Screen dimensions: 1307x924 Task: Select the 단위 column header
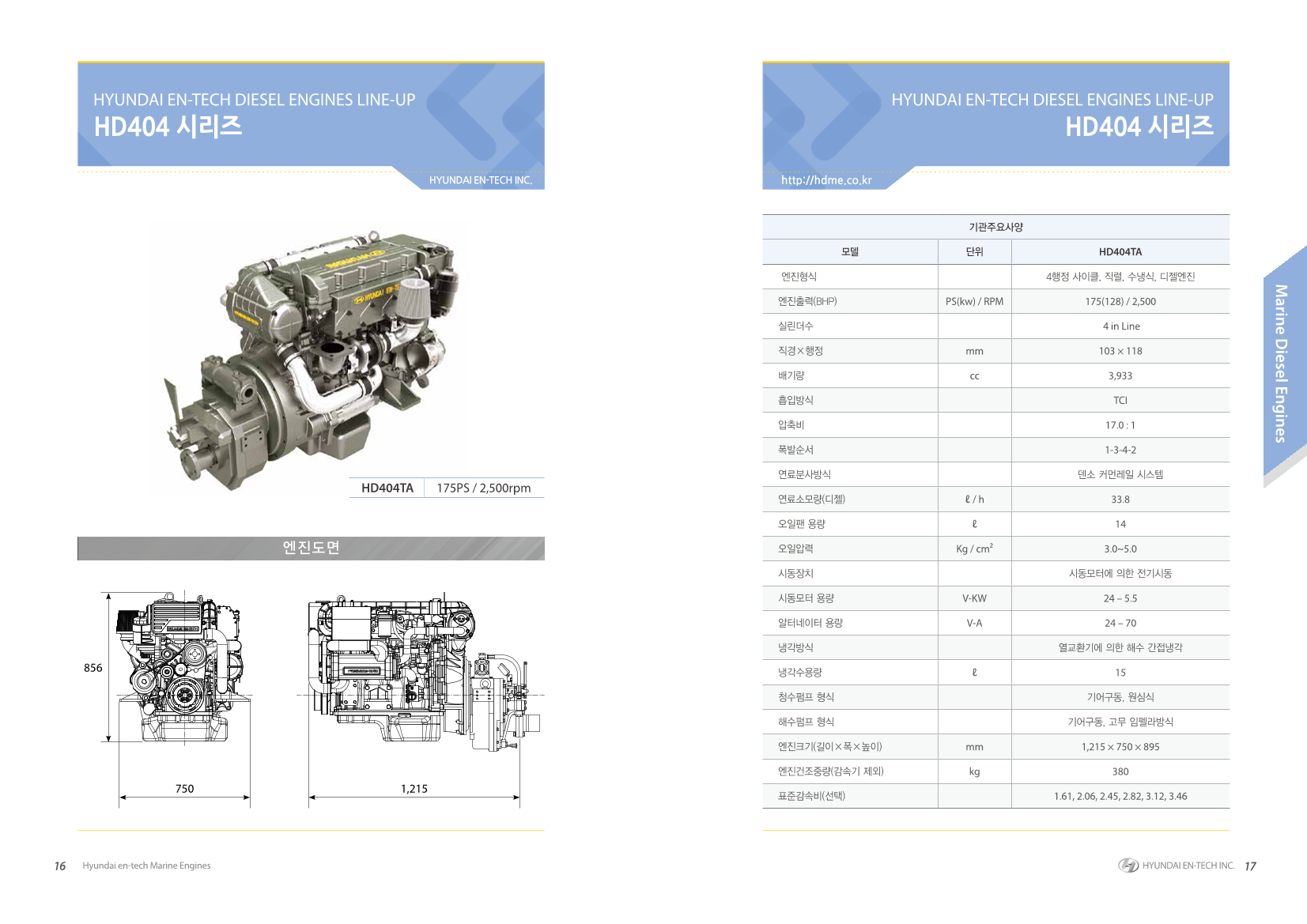pyautogui.click(x=974, y=251)
